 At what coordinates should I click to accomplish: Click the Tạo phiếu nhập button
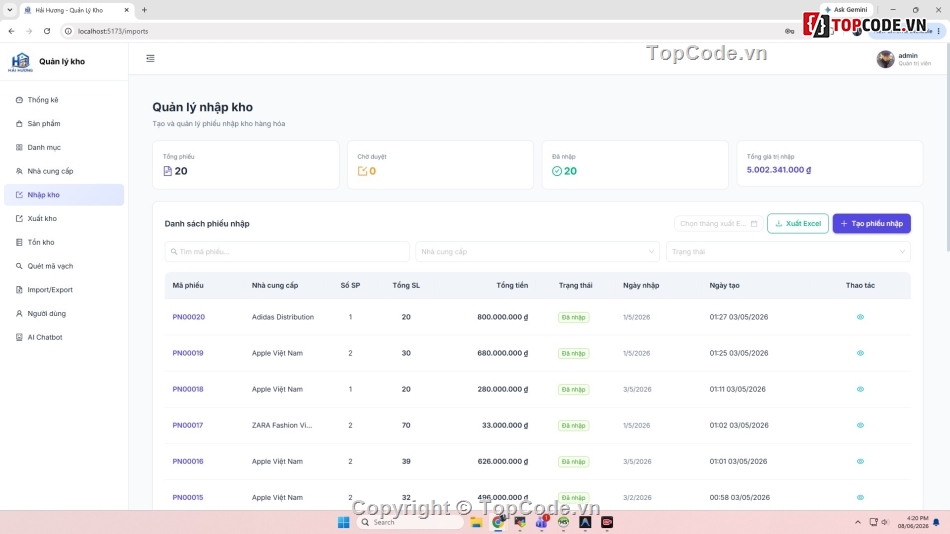(x=871, y=224)
